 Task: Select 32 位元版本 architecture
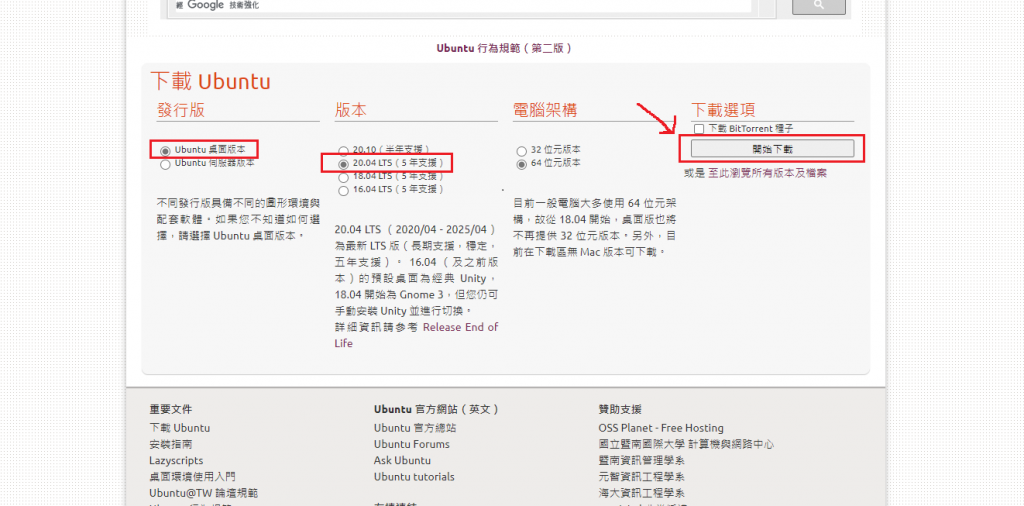(521, 151)
